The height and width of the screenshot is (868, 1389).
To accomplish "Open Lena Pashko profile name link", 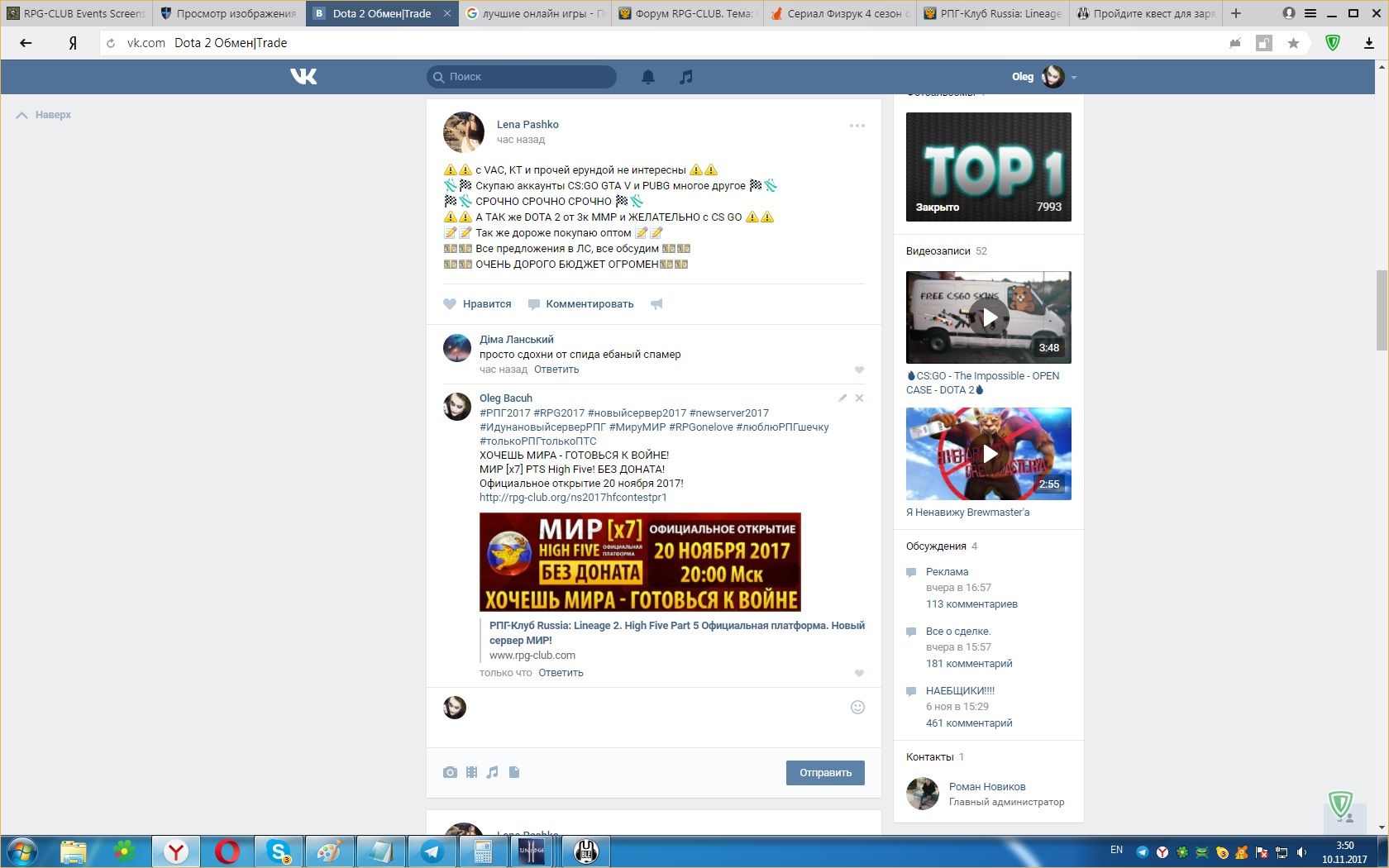I will coord(527,125).
